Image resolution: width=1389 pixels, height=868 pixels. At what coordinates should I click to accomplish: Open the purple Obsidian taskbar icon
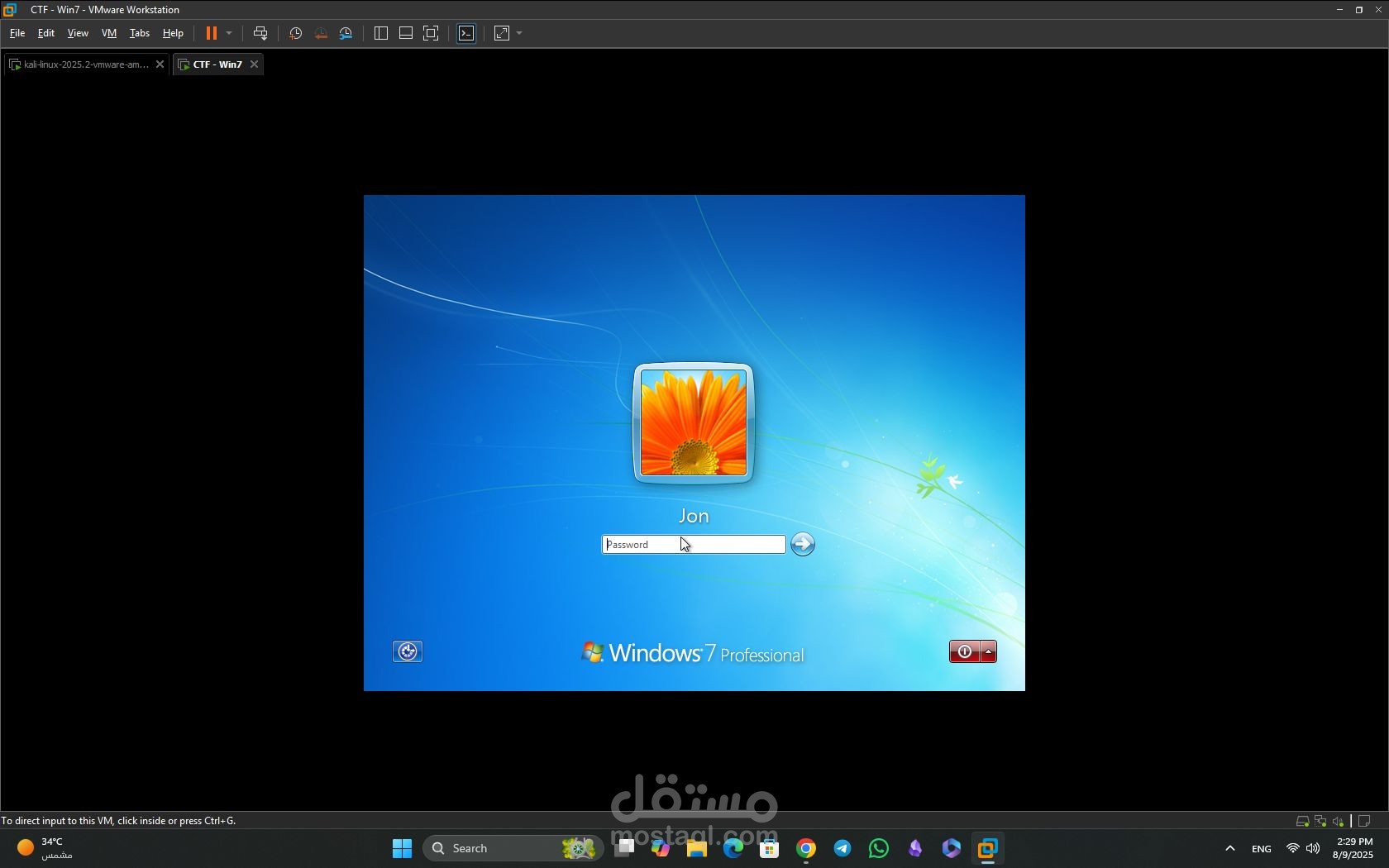[x=915, y=848]
